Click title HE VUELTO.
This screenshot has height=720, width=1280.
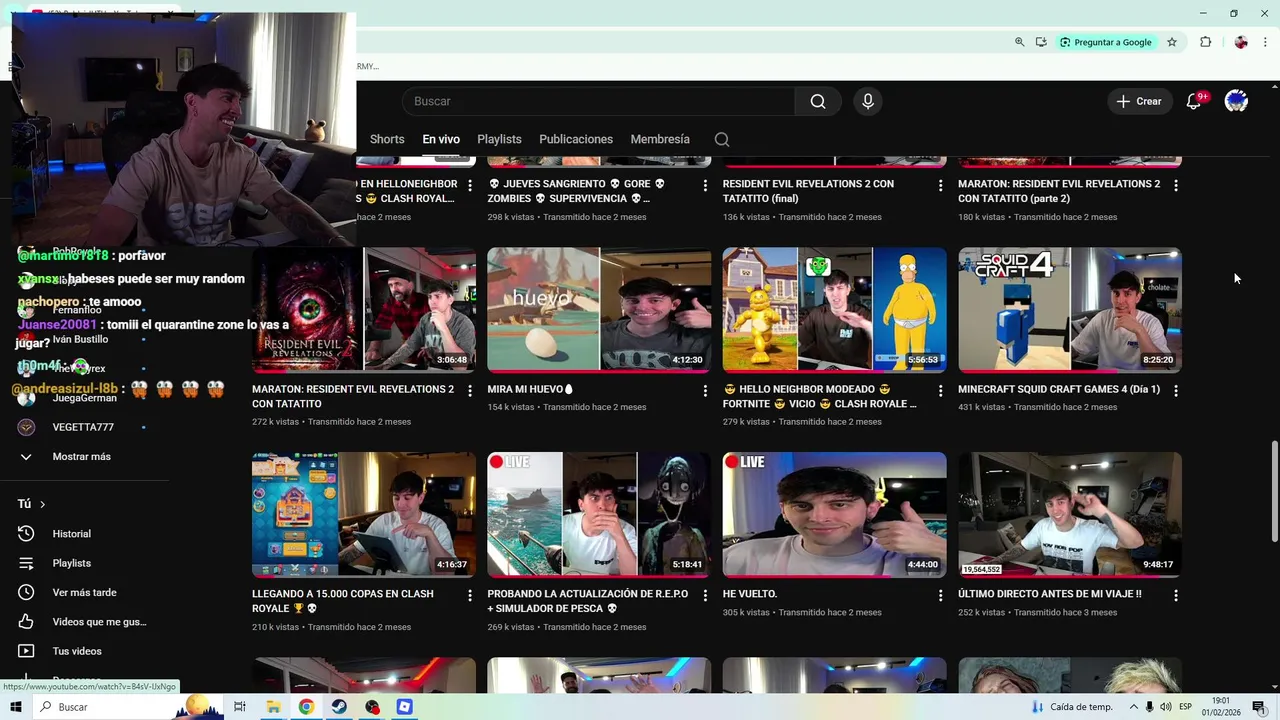[750, 594]
